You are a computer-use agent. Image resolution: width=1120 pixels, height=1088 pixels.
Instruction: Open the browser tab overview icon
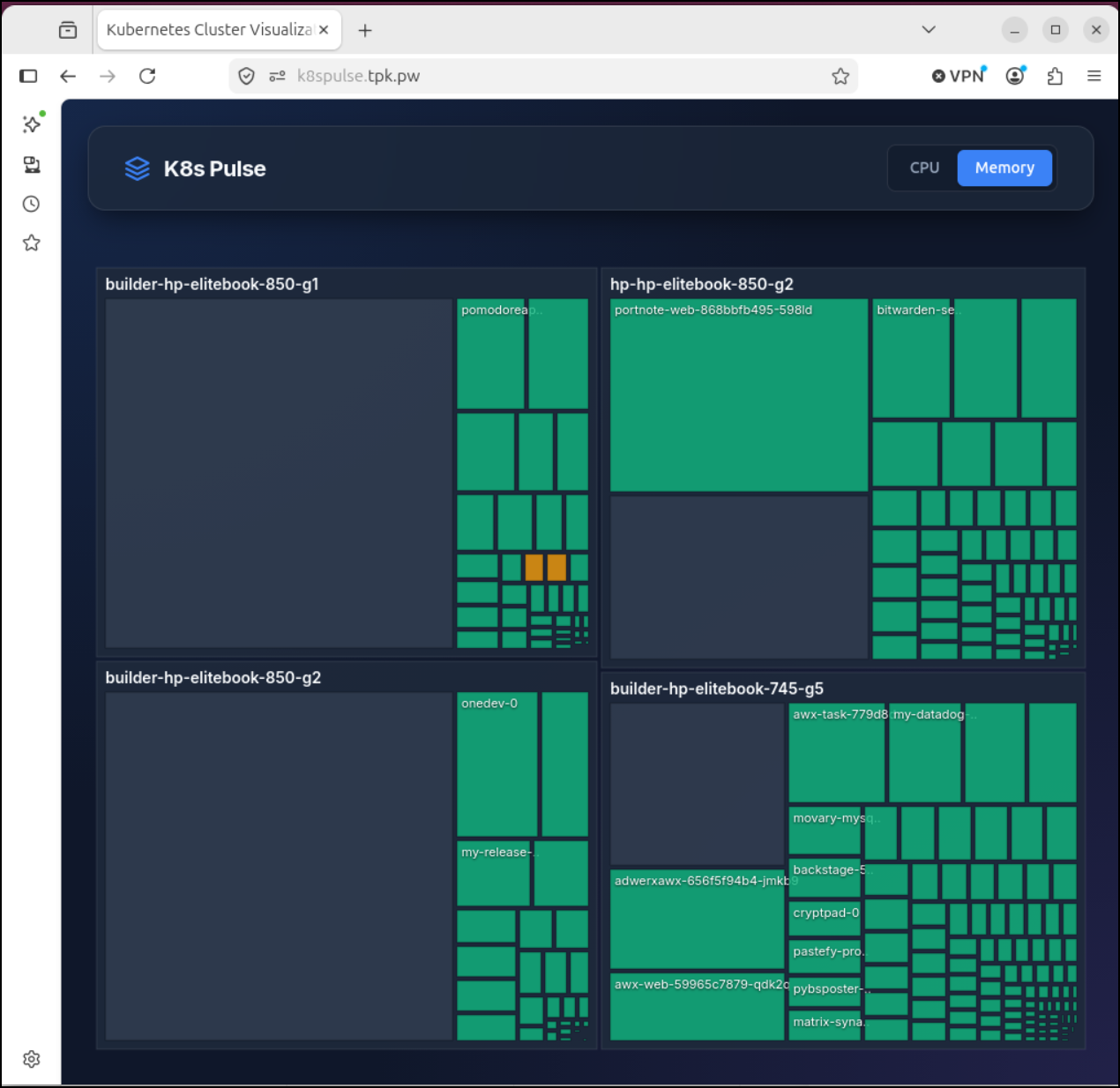[68, 30]
